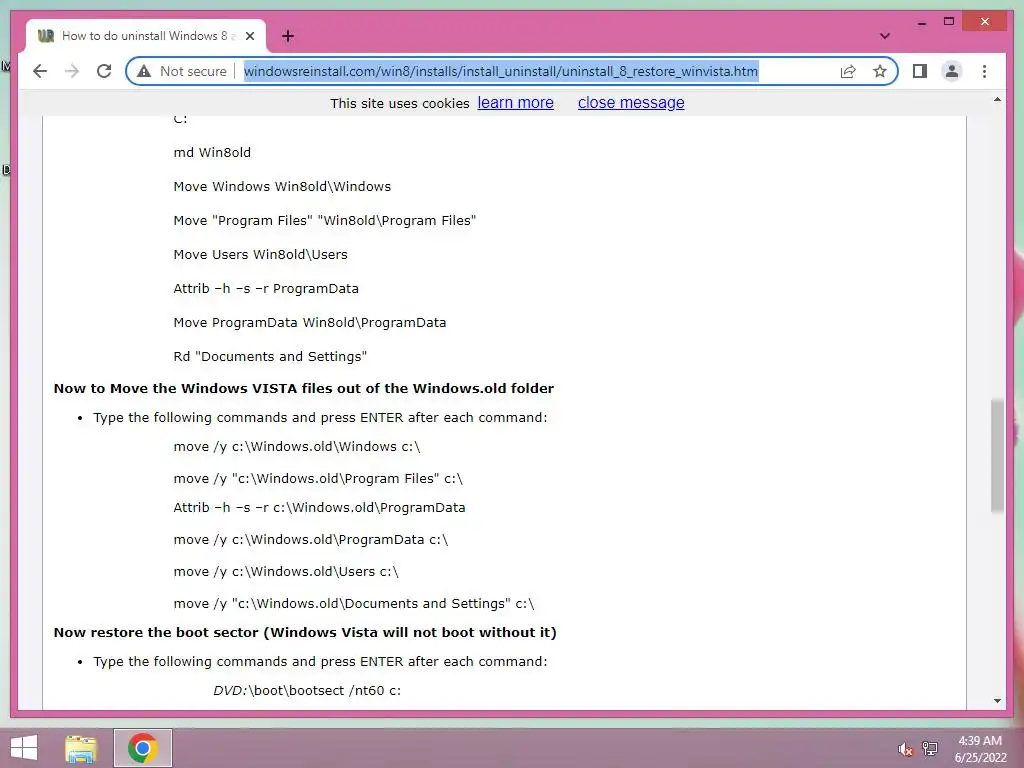Click 'Now restore the boot sector' heading

point(305,632)
